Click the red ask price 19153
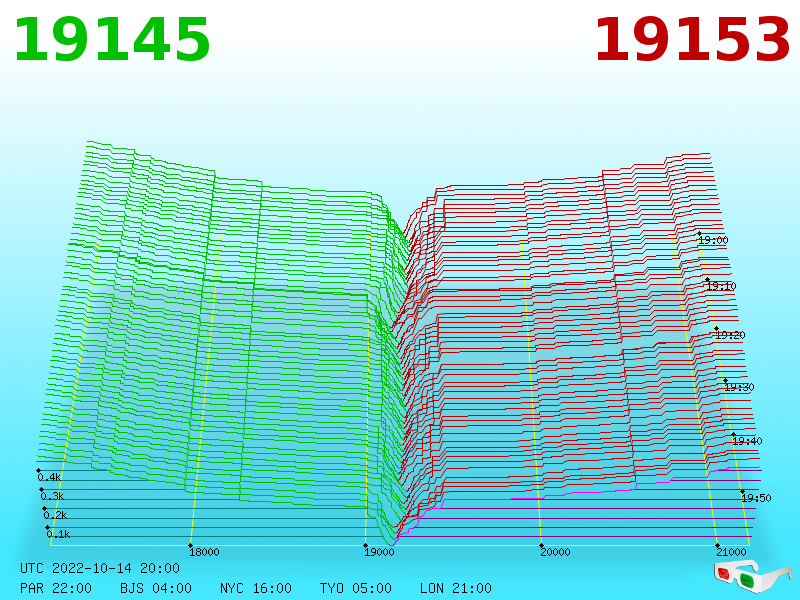This screenshot has height=600, width=800. point(692,40)
